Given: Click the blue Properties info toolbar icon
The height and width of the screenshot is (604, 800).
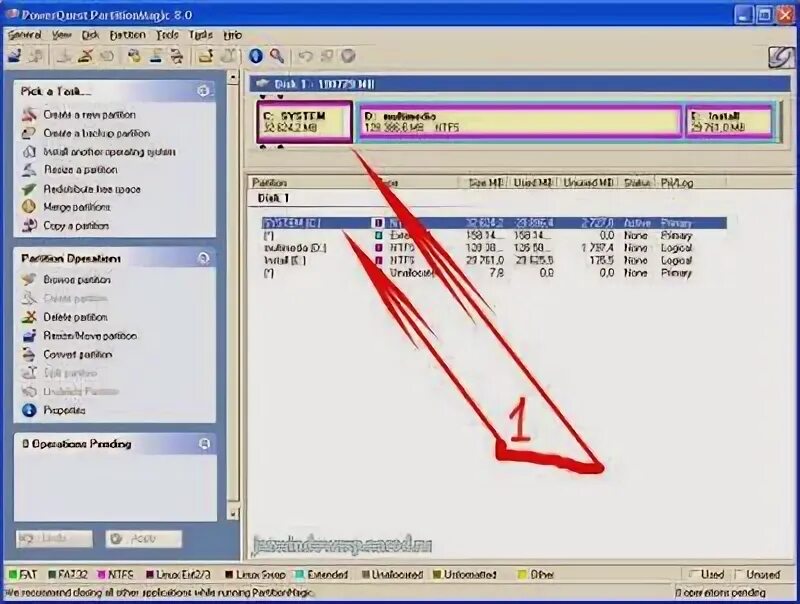Looking at the screenshot, I should point(256,56).
